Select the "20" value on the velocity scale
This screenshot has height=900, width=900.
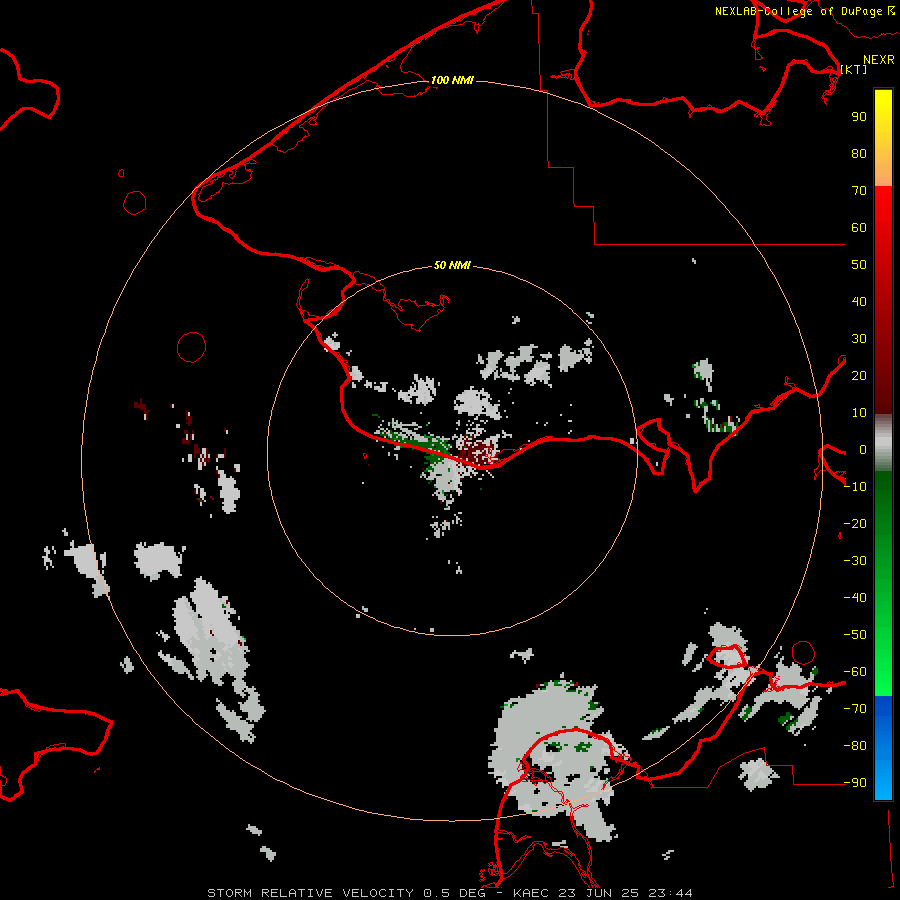[859, 375]
